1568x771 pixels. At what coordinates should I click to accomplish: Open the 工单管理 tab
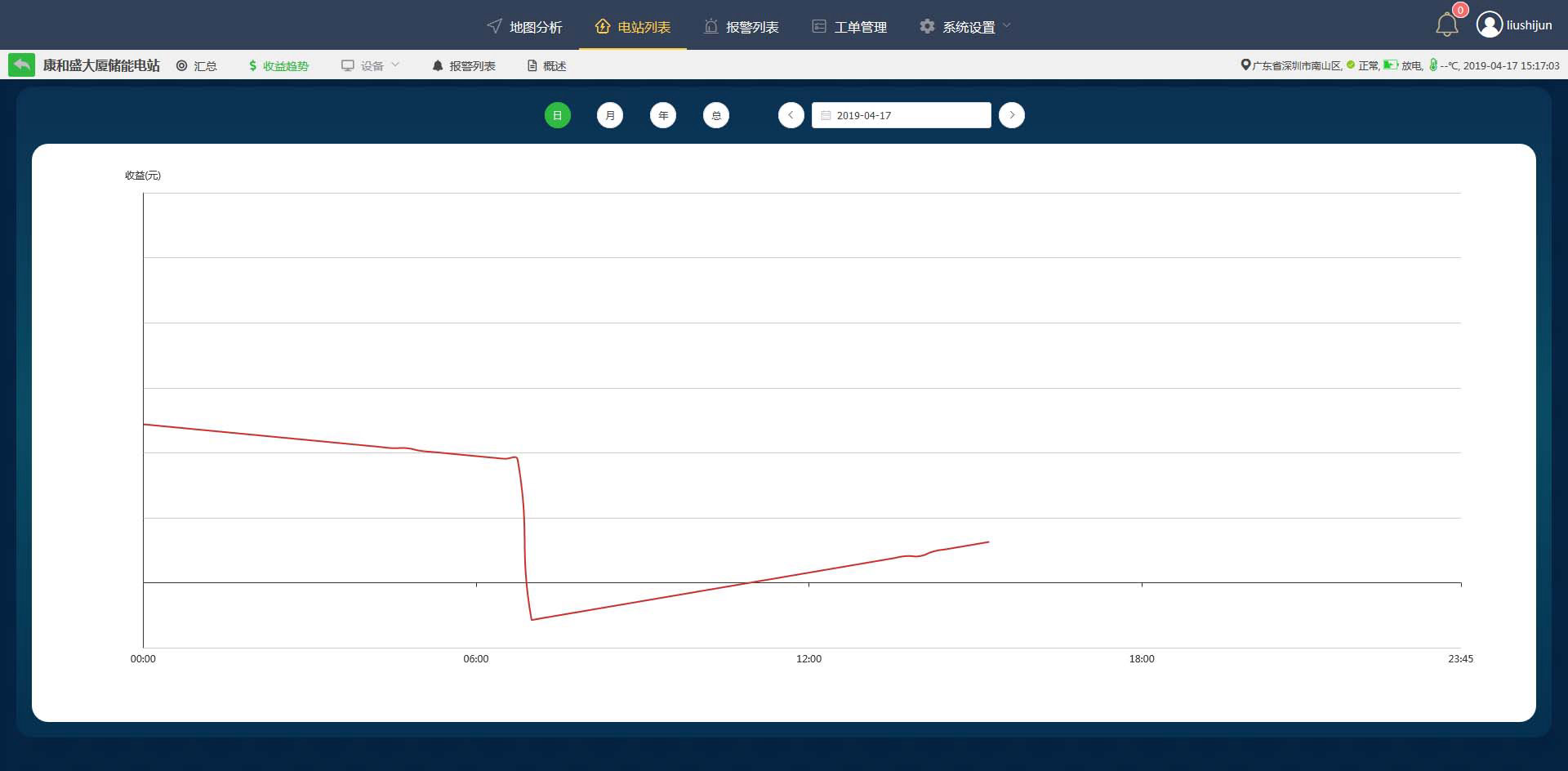(849, 27)
